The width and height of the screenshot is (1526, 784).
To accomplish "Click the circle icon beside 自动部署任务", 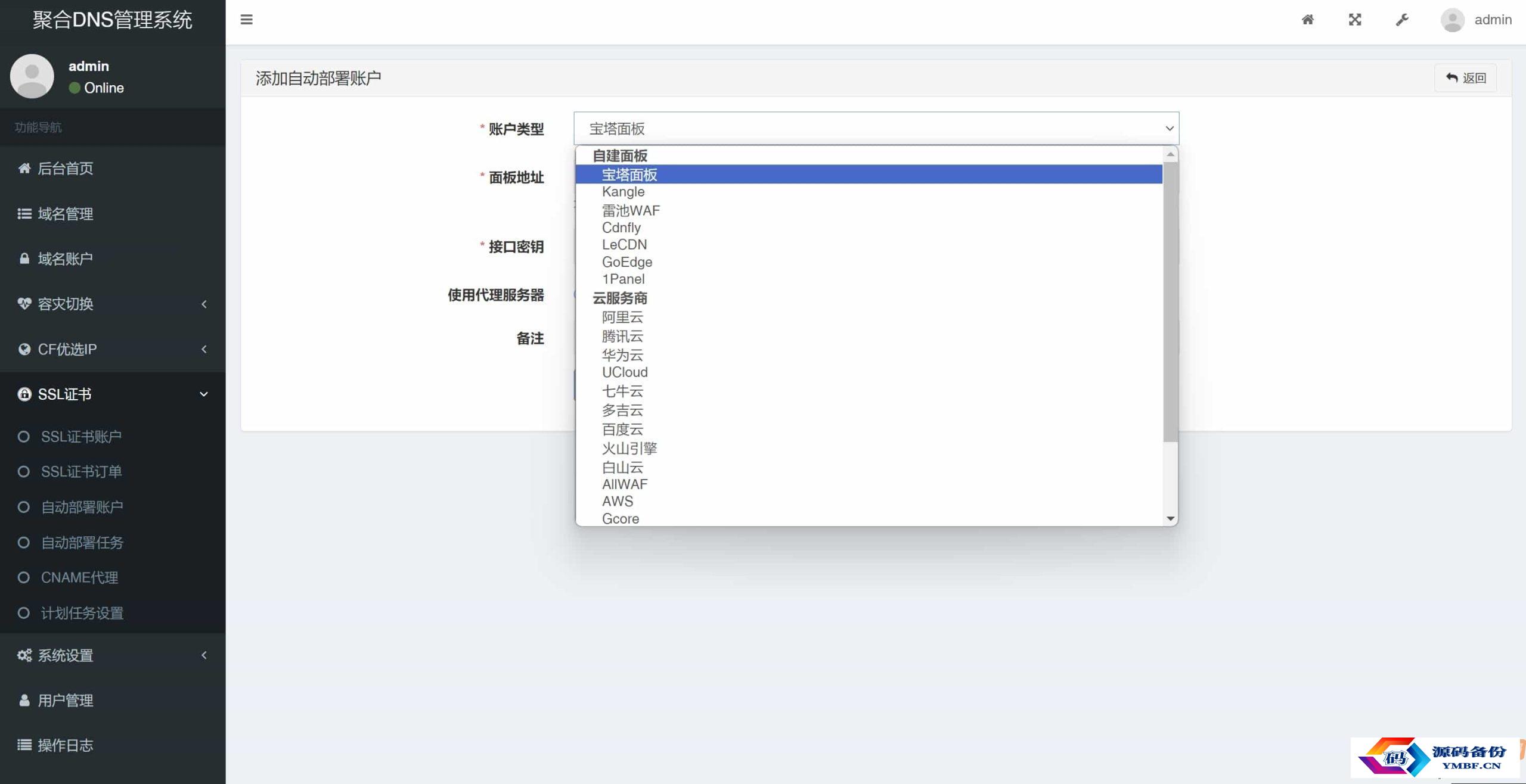I will coord(23,542).
